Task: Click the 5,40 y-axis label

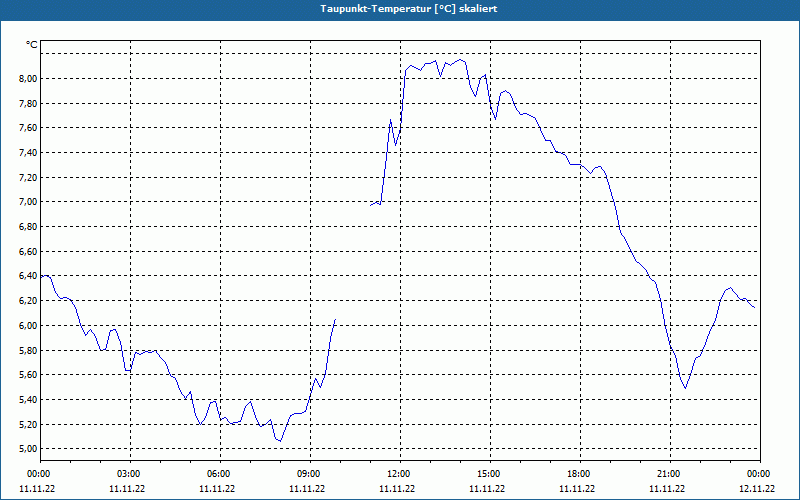Action: 28,399
